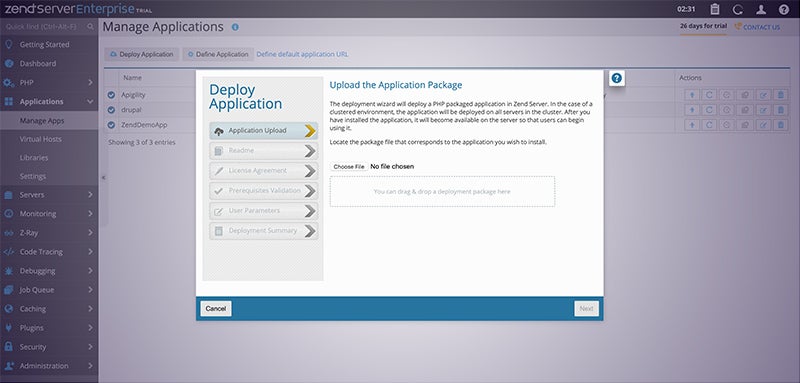Screen dimensions: 800x383
Task: Select the Application Upload wizard step
Action: (263, 131)
